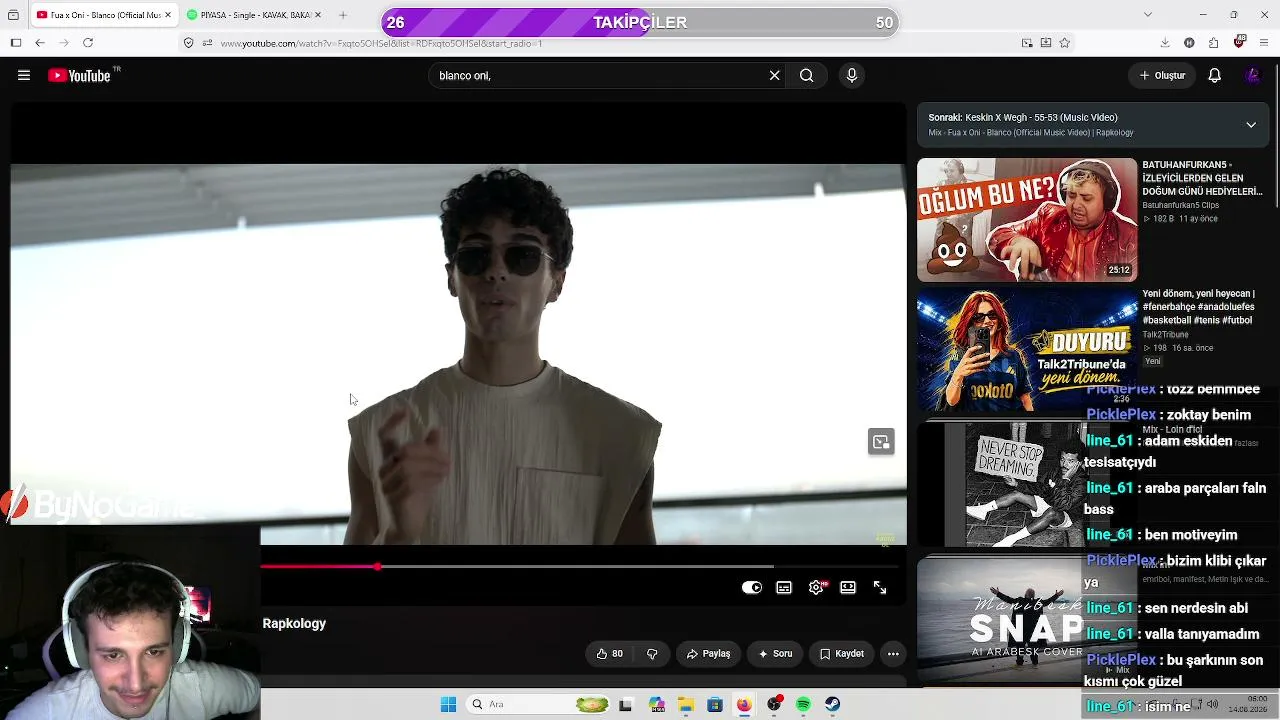Click the taskbar Ara search box

pos(540,705)
